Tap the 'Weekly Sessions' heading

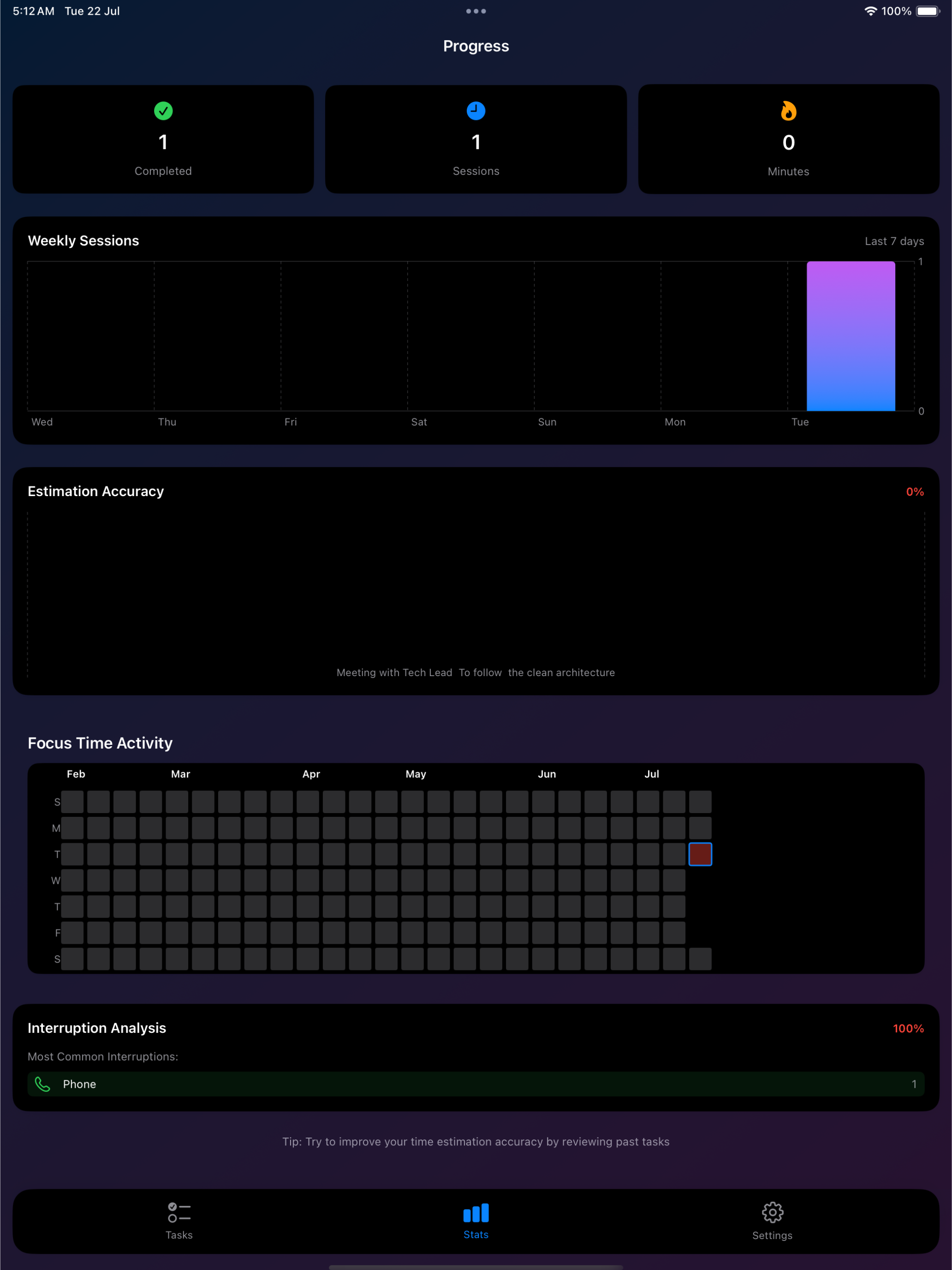click(x=83, y=240)
